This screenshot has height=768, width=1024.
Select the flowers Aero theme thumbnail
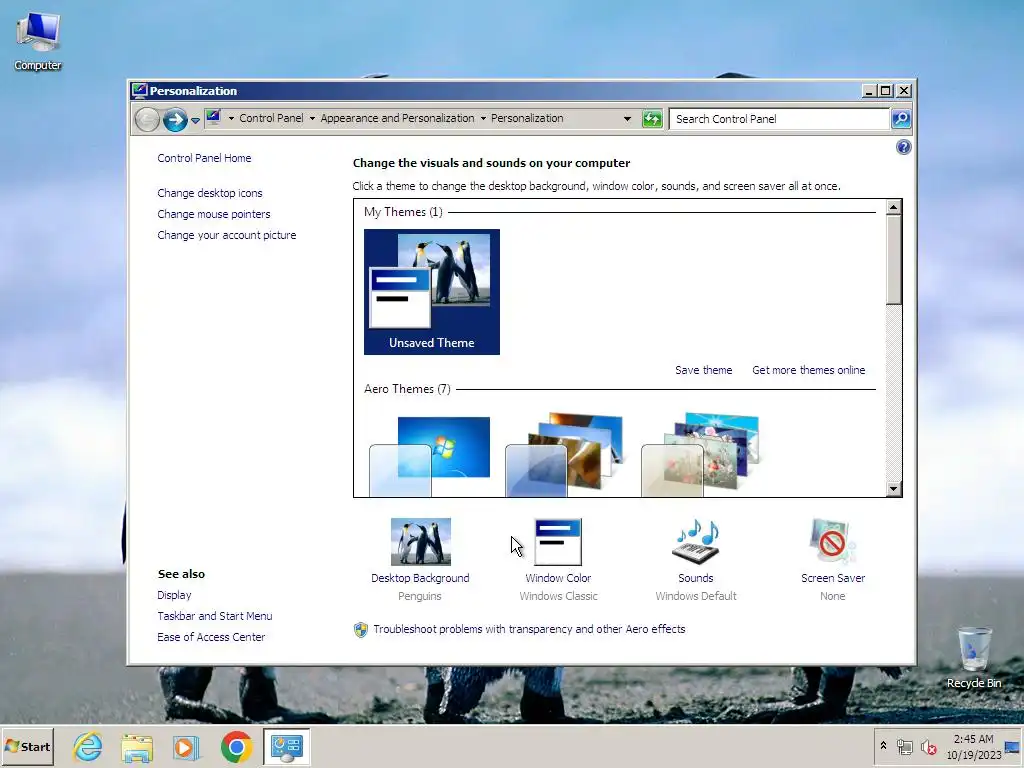click(700, 455)
